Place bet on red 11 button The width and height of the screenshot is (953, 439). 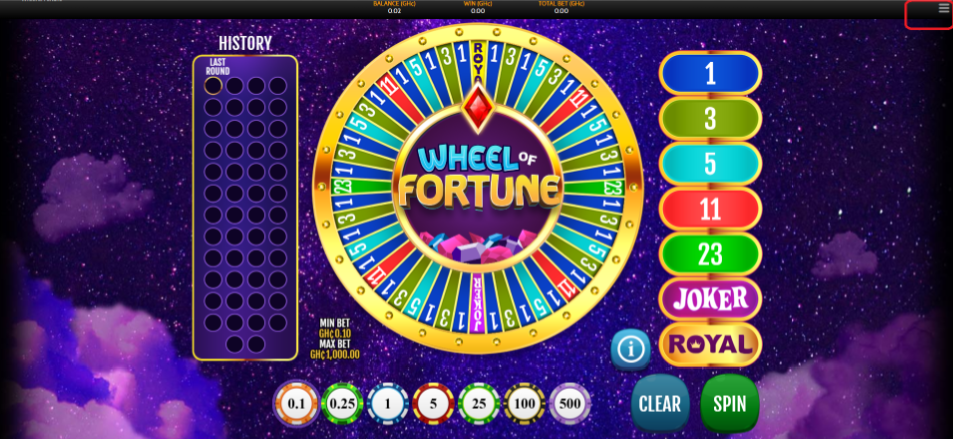pyautogui.click(x=710, y=209)
